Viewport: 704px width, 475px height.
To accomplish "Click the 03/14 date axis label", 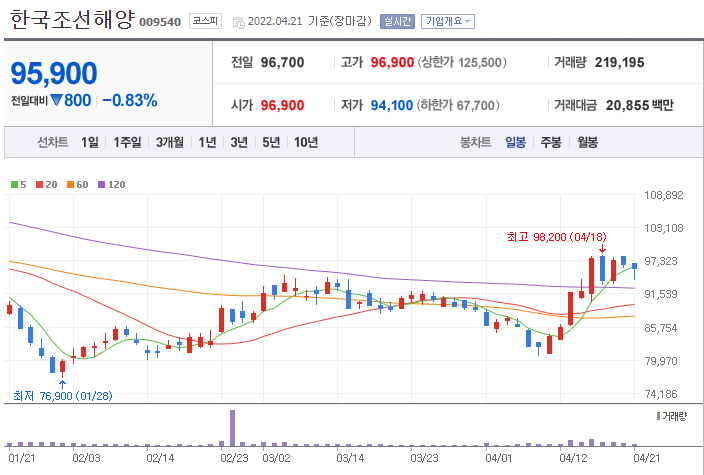I will tap(350, 458).
